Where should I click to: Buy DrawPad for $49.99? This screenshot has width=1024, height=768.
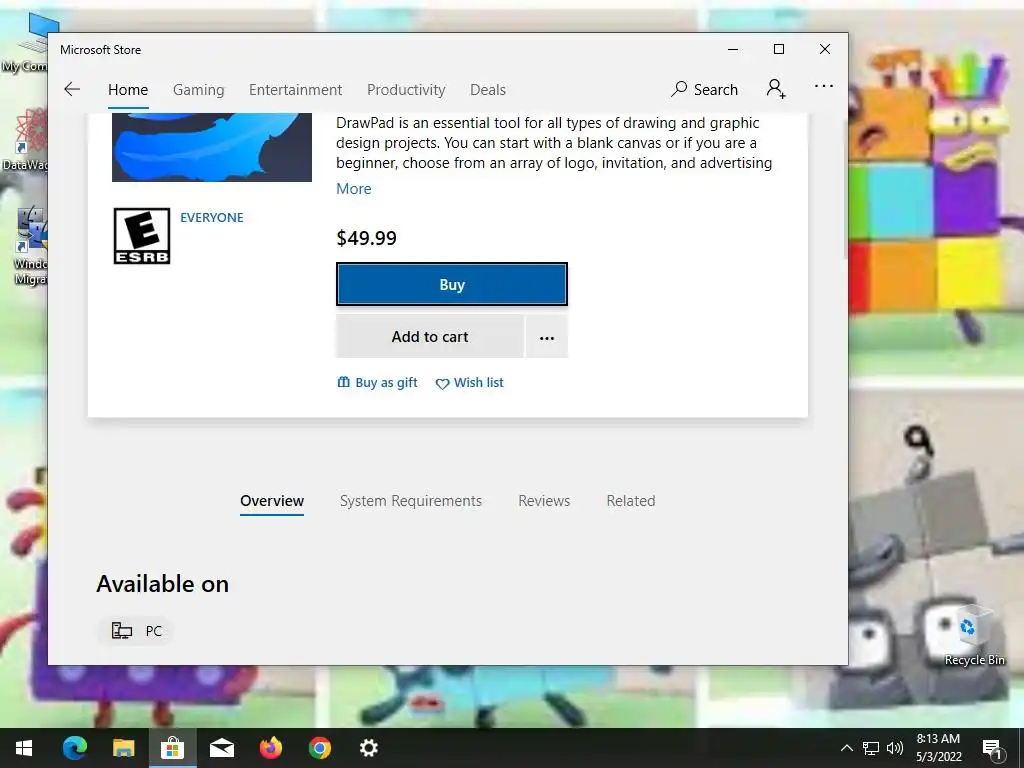(x=452, y=284)
